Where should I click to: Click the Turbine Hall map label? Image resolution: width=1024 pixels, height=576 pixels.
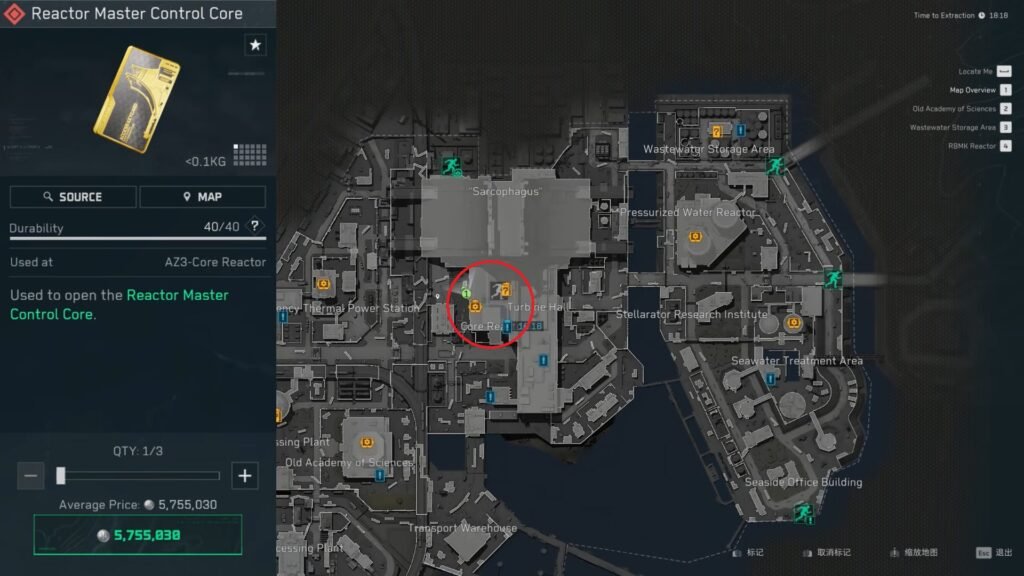pos(535,307)
